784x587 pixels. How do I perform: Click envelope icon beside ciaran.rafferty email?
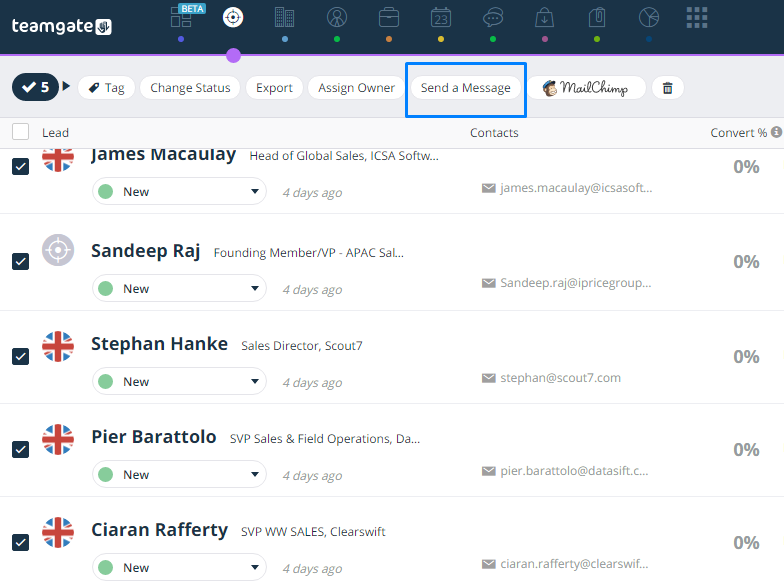(488, 564)
